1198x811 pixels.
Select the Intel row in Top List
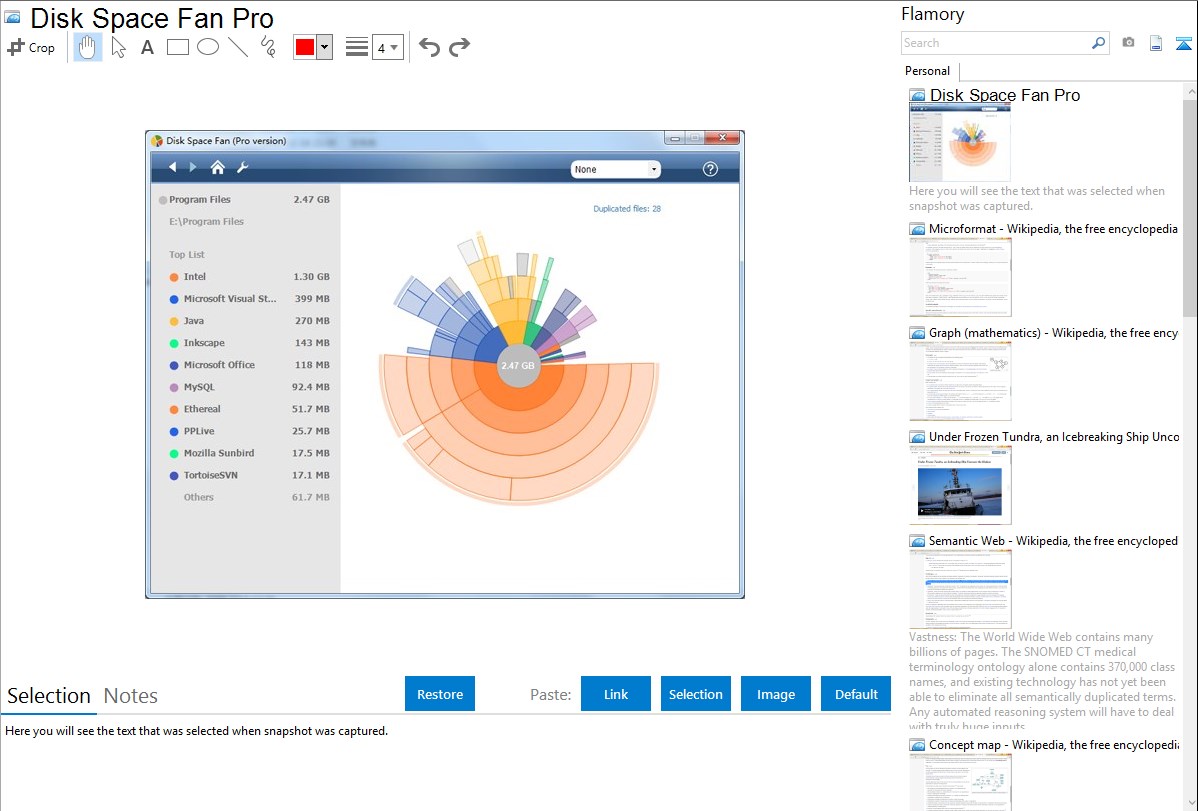[249, 277]
